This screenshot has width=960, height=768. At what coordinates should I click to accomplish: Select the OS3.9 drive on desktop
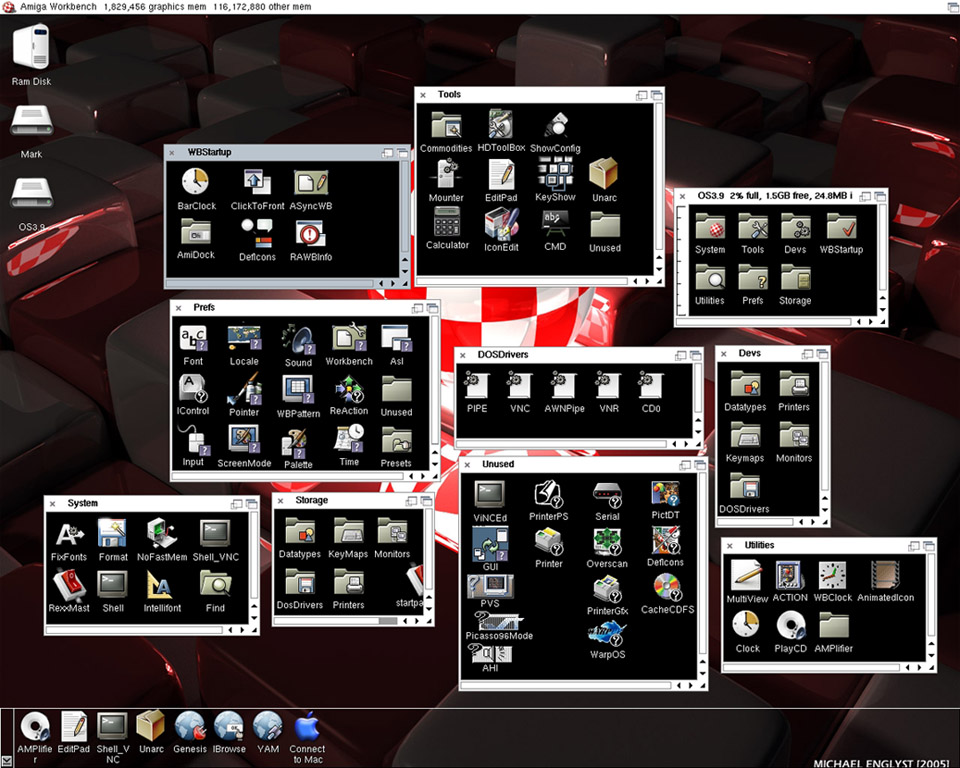[x=32, y=194]
